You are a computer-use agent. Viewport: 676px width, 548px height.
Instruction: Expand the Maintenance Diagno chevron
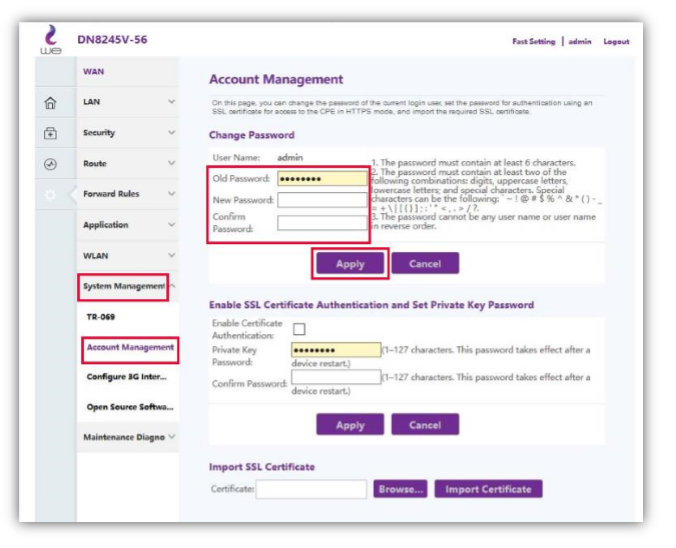pos(172,437)
